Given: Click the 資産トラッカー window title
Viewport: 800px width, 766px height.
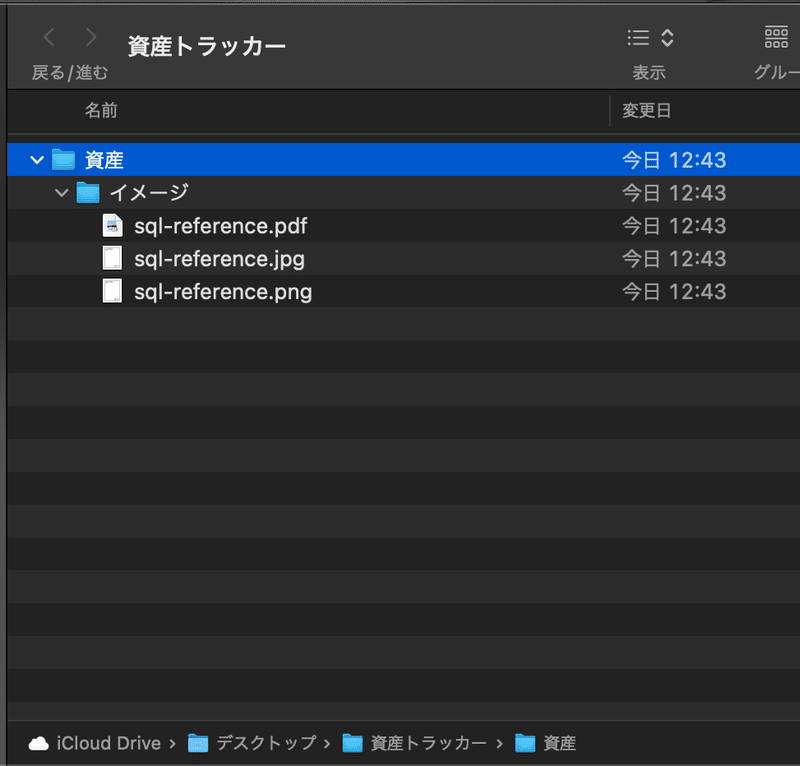Looking at the screenshot, I should point(207,46).
